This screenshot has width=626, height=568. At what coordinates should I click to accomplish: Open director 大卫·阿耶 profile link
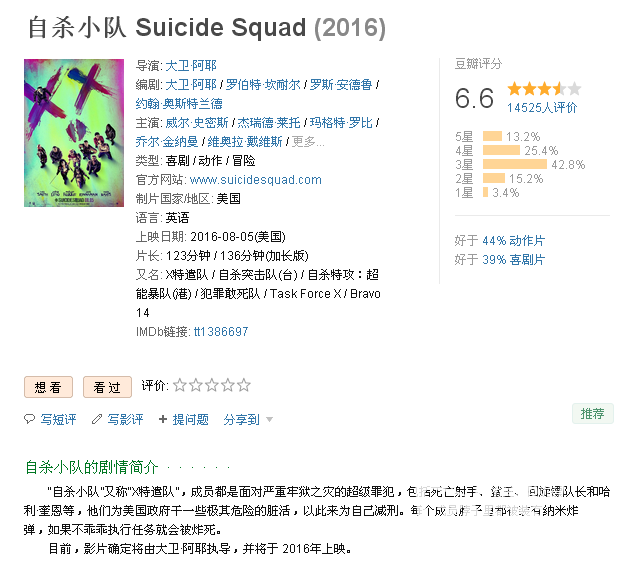[x=191, y=65]
